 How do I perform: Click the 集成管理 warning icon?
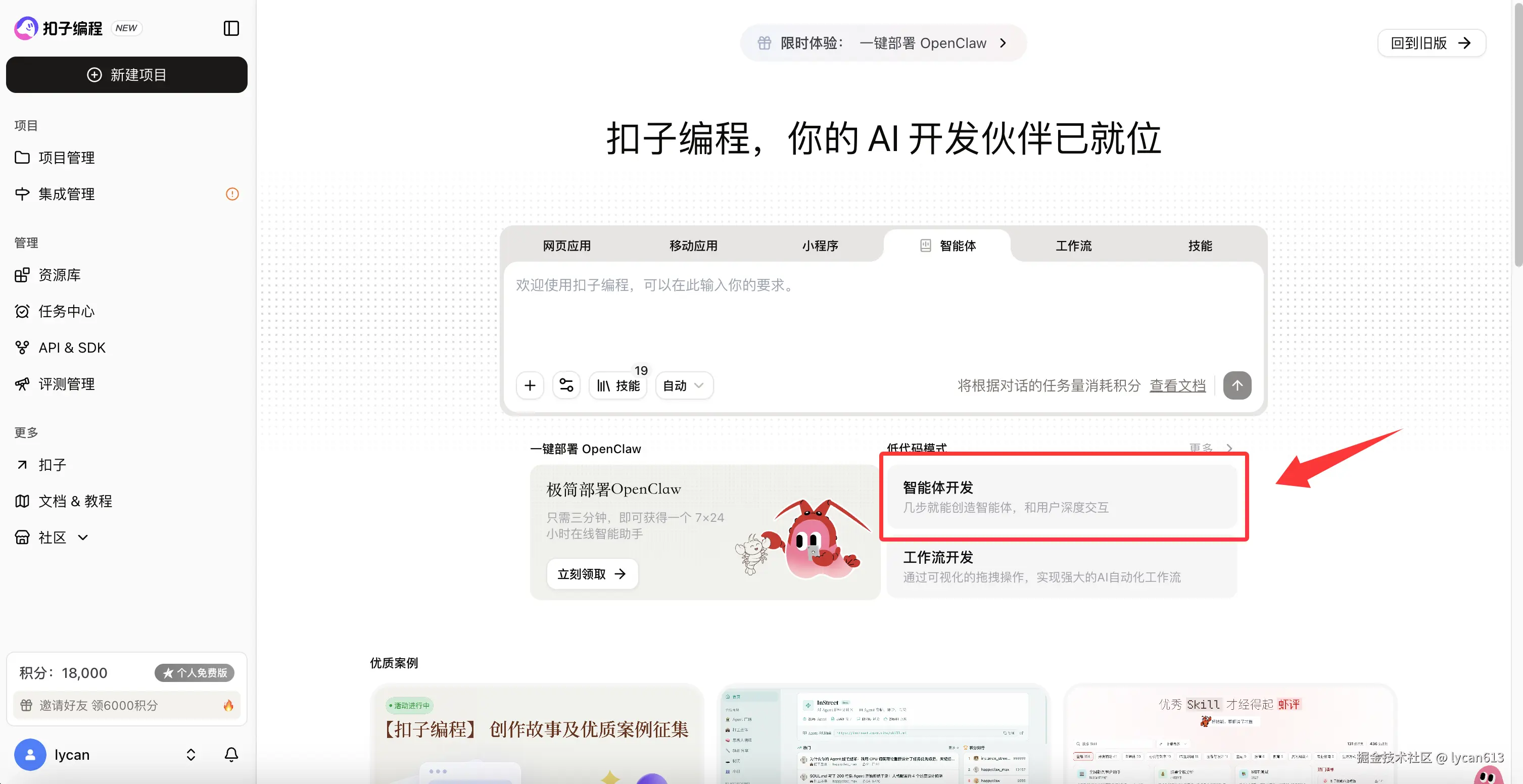pyautogui.click(x=232, y=194)
